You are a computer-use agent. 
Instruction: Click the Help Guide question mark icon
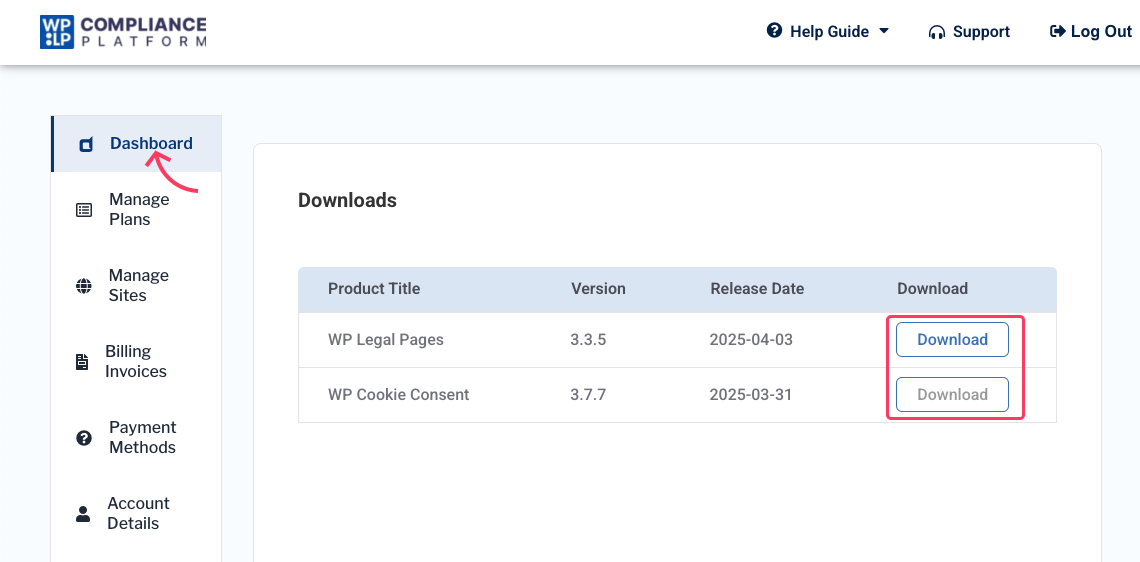point(774,31)
